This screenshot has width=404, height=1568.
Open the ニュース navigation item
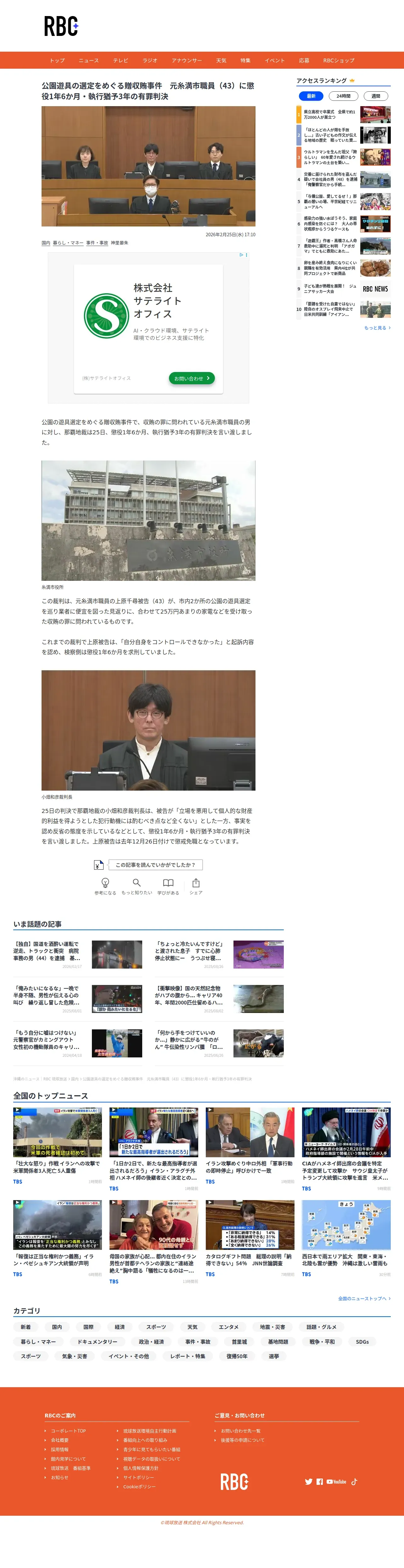(x=88, y=60)
